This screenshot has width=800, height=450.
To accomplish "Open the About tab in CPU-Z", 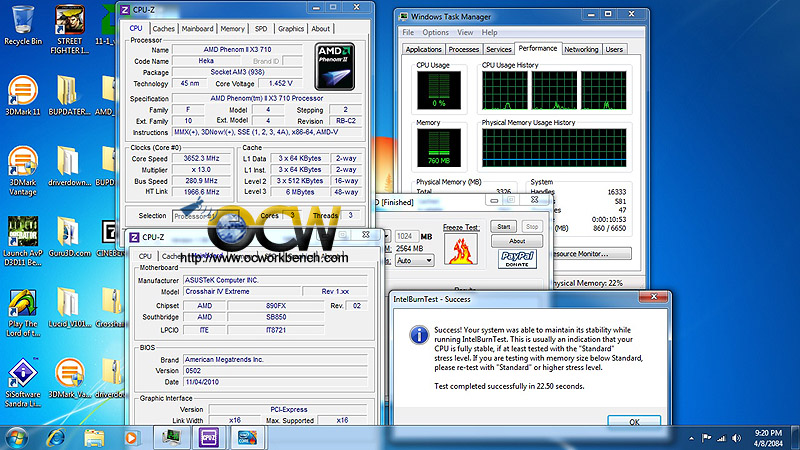I will click(x=320, y=29).
